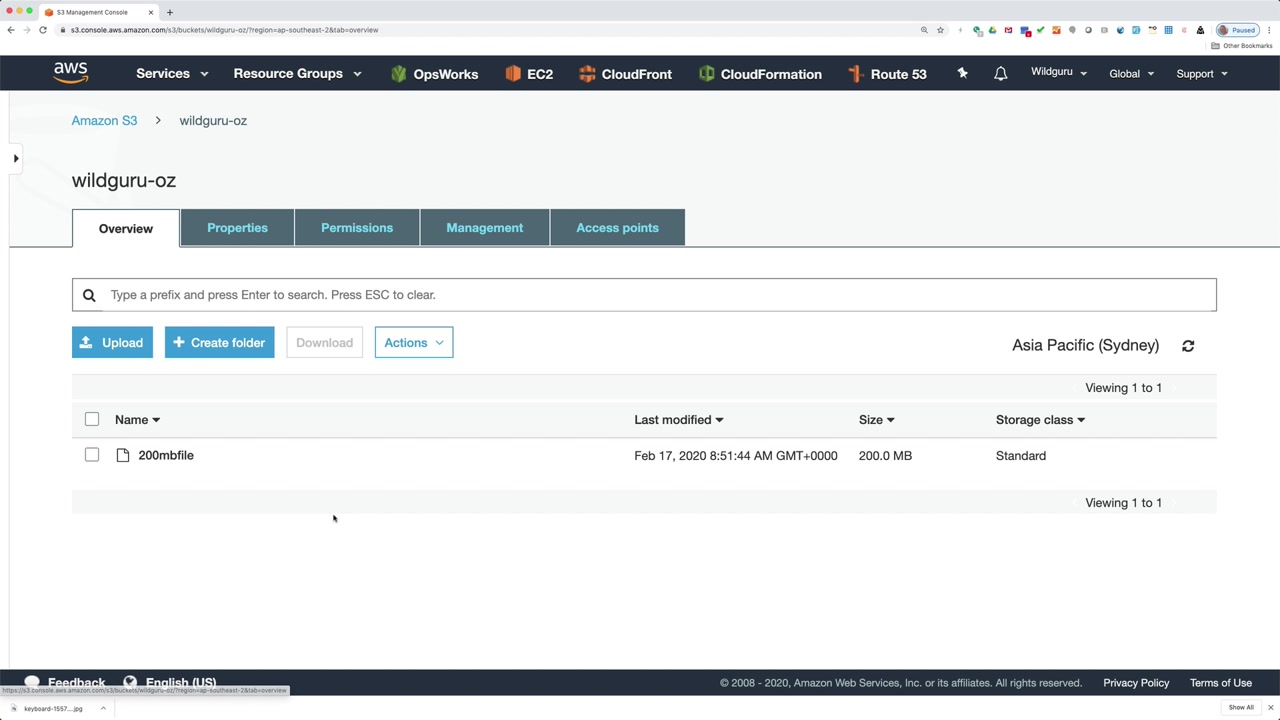The image size is (1280, 720).
Task: Open the Services dropdown menu
Action: point(172,74)
